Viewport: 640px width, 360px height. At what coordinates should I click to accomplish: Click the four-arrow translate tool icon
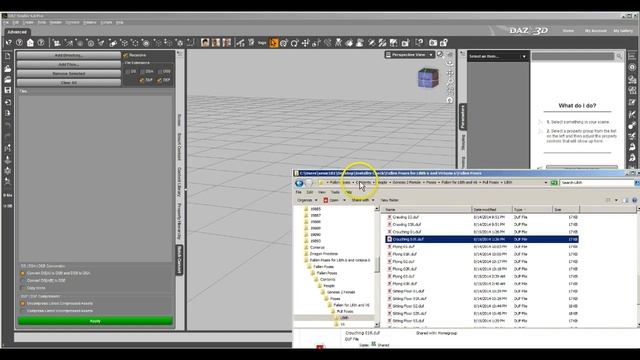pyautogui.click(x=305, y=43)
